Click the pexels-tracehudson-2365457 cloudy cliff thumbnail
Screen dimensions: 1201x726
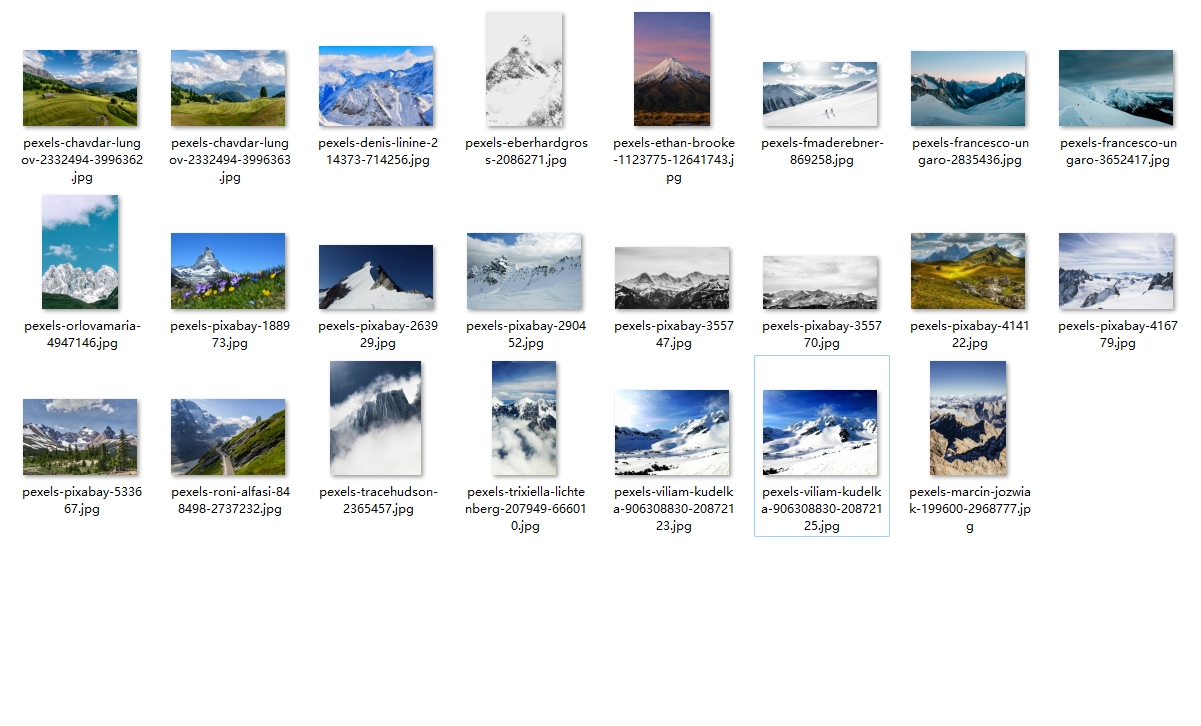point(376,418)
